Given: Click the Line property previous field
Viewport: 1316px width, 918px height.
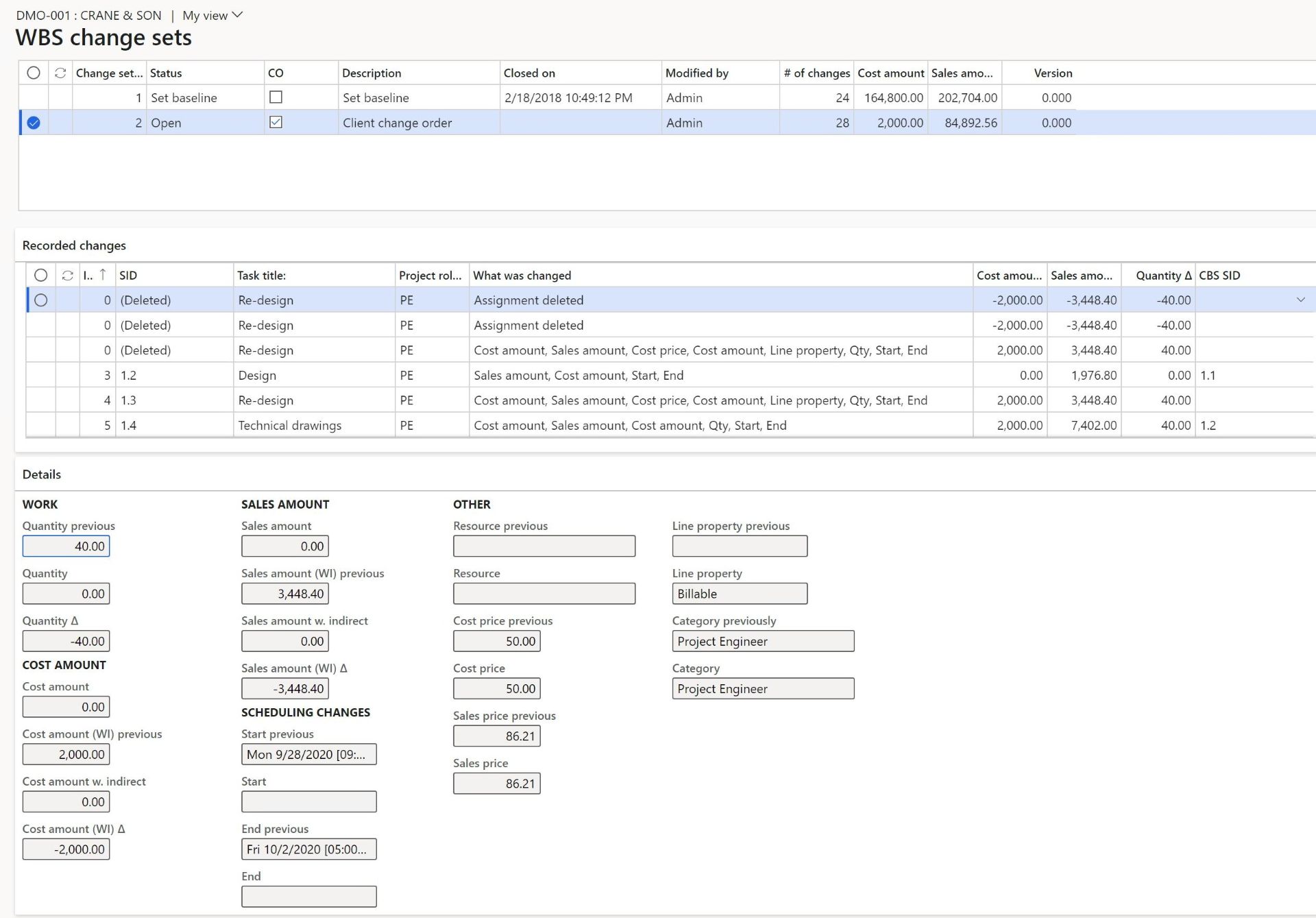Looking at the screenshot, I should pos(740,546).
